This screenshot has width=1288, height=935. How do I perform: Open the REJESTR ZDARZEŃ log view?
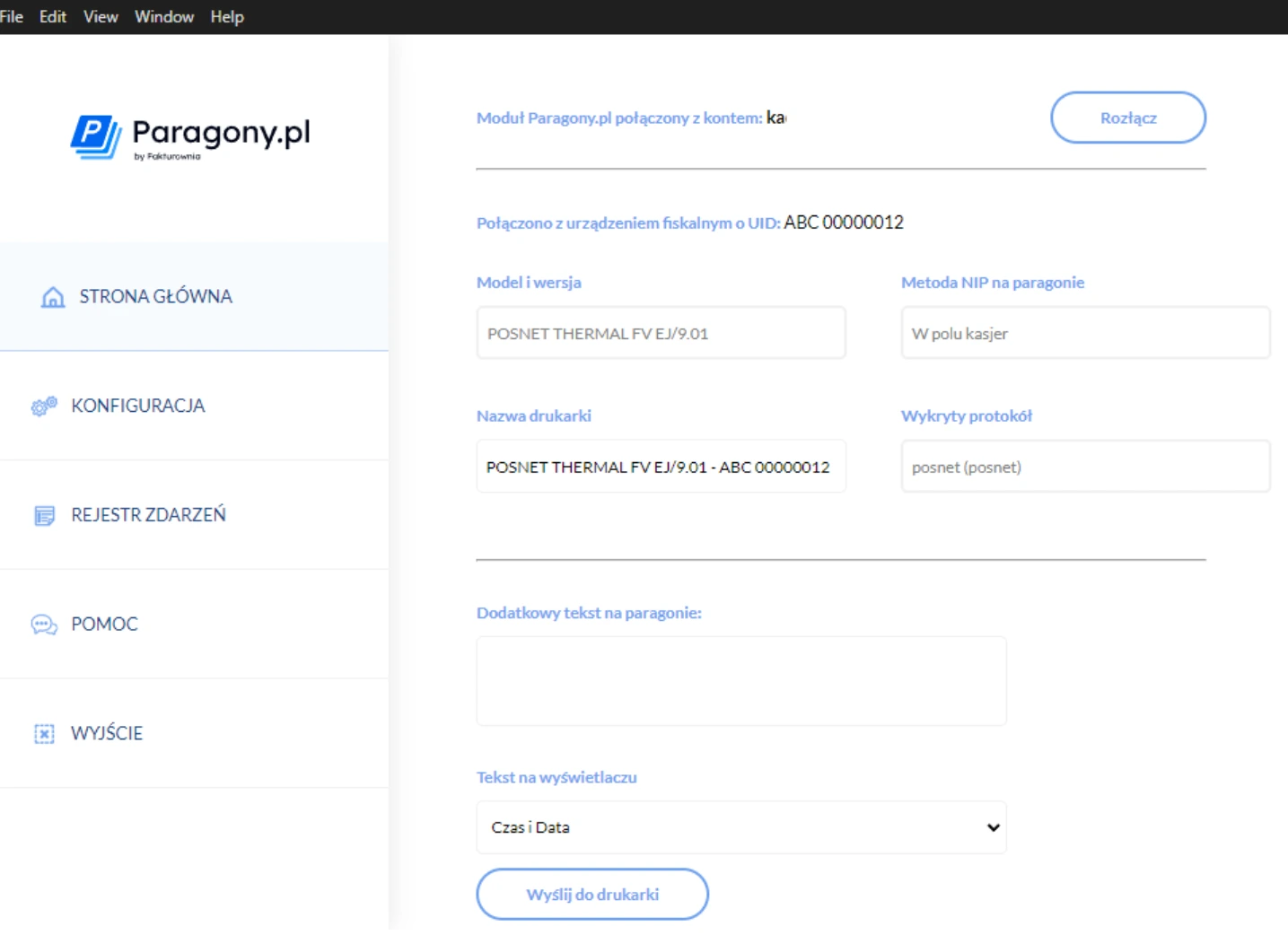149,515
